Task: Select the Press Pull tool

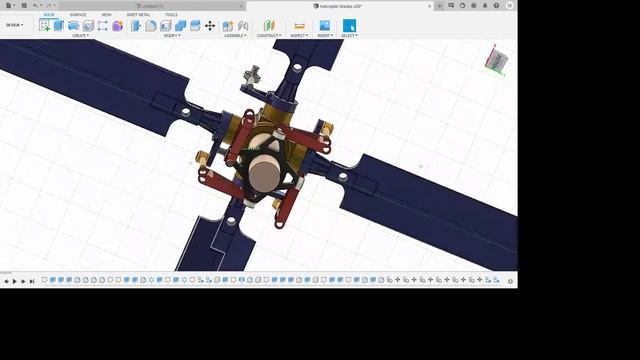Action: (x=136, y=26)
